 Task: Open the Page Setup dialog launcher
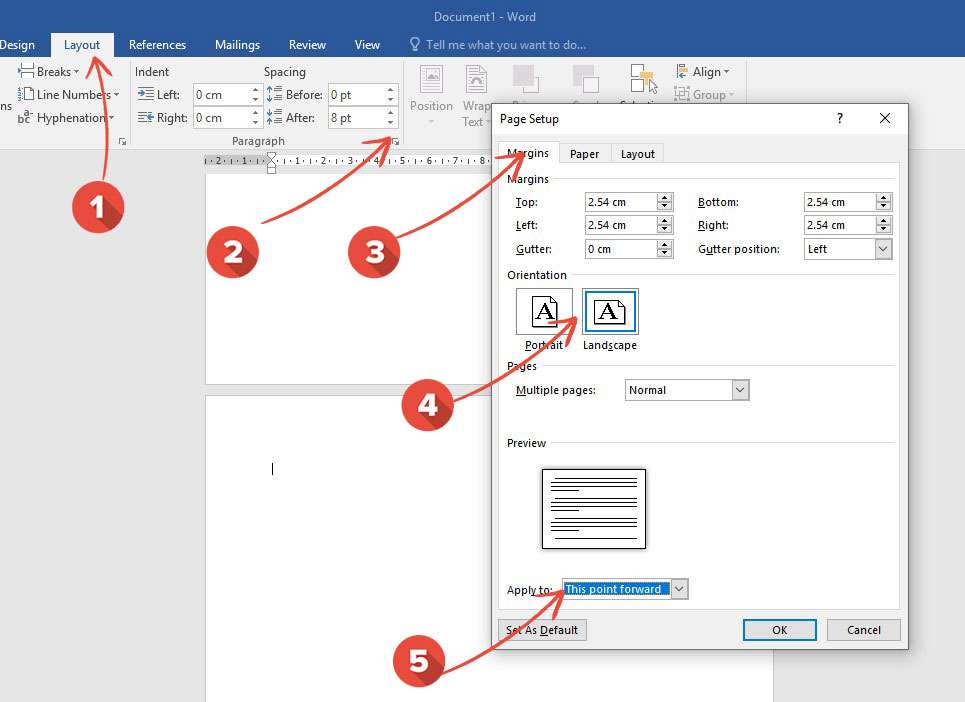pyautogui.click(x=122, y=142)
